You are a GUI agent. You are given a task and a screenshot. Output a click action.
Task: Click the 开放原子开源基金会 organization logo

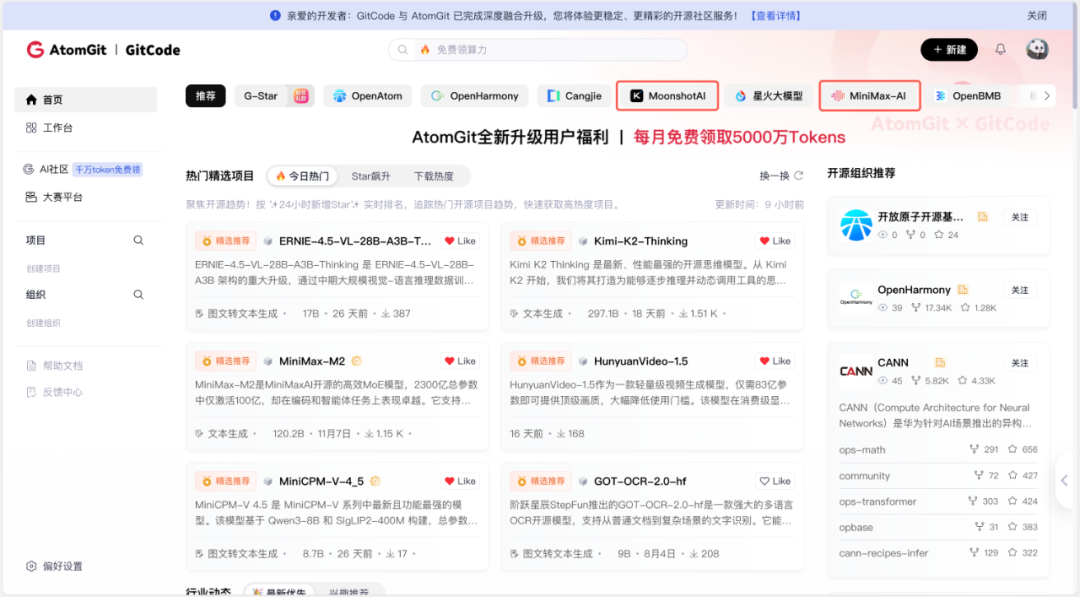(x=855, y=225)
